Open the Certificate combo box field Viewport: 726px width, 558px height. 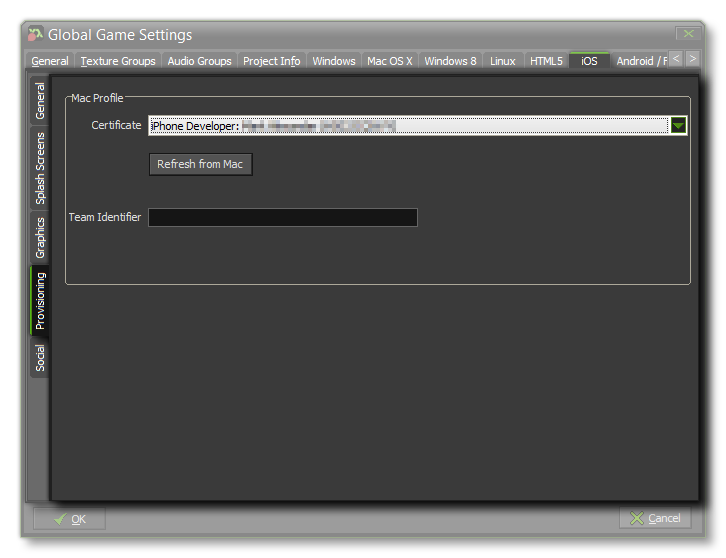click(x=408, y=126)
